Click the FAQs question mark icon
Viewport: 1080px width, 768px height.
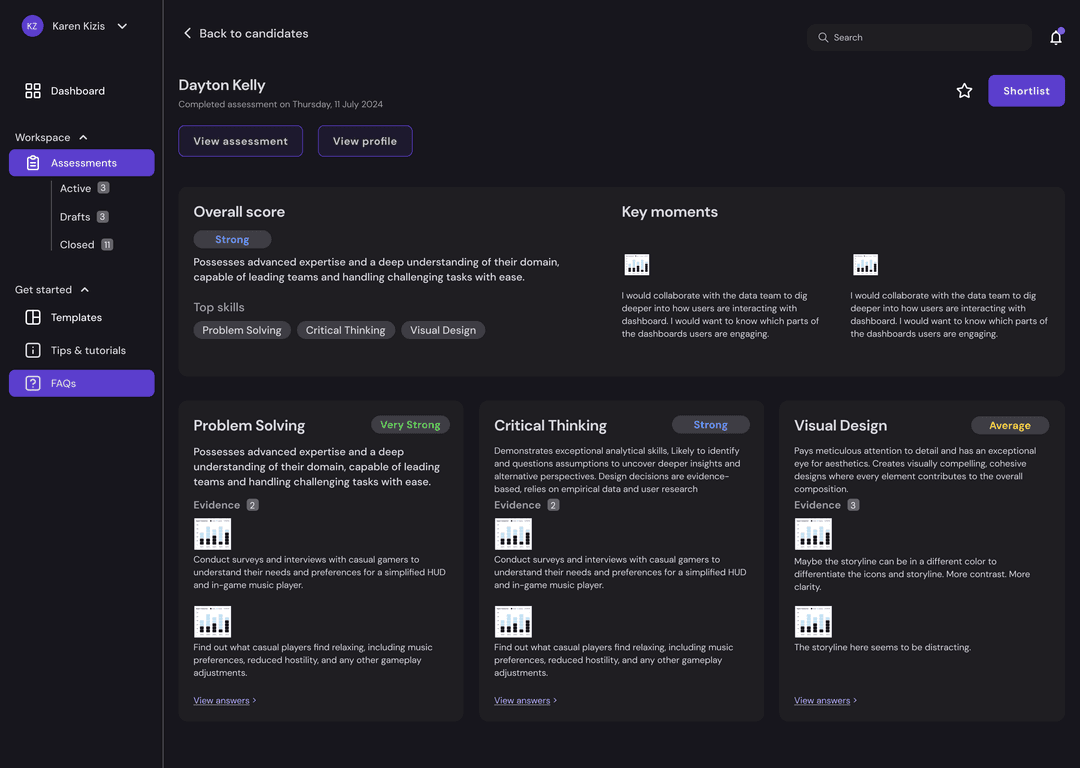pos(33,384)
